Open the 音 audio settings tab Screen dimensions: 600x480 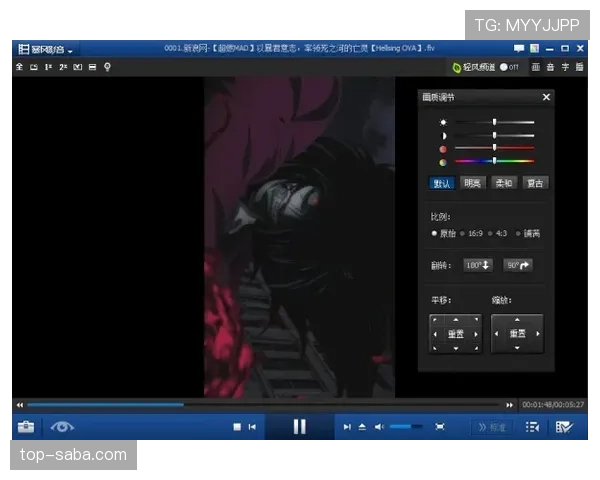(550, 67)
